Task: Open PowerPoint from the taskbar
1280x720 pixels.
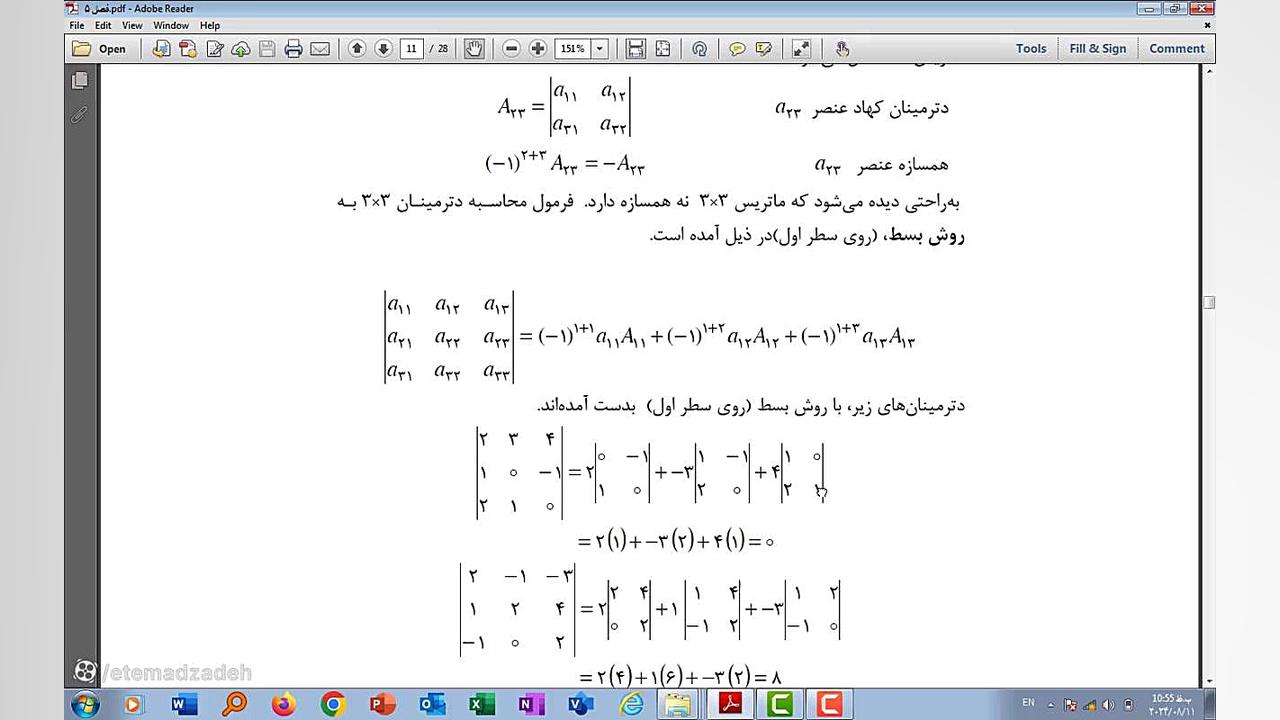Action: pos(383,704)
